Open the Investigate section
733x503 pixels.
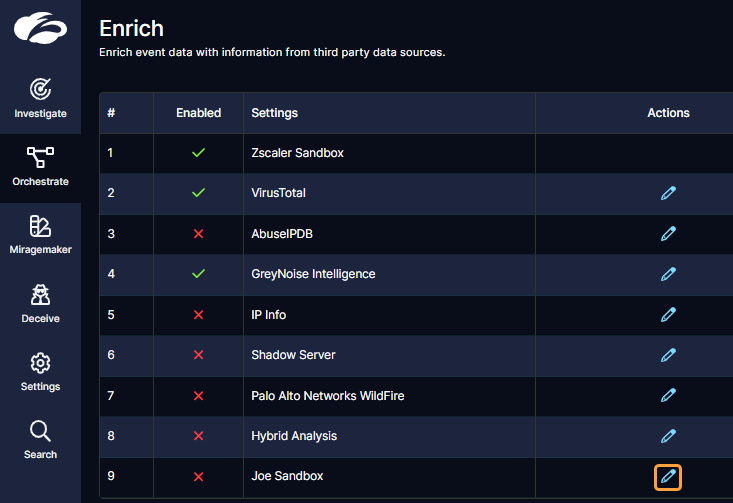40,98
